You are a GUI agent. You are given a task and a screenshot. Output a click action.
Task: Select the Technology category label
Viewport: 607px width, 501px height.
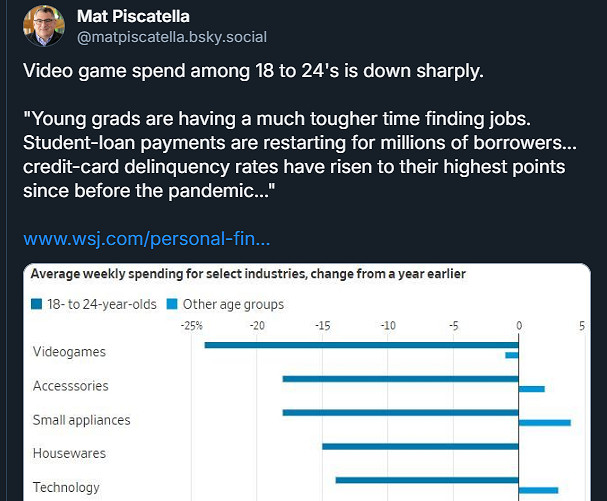[66, 487]
